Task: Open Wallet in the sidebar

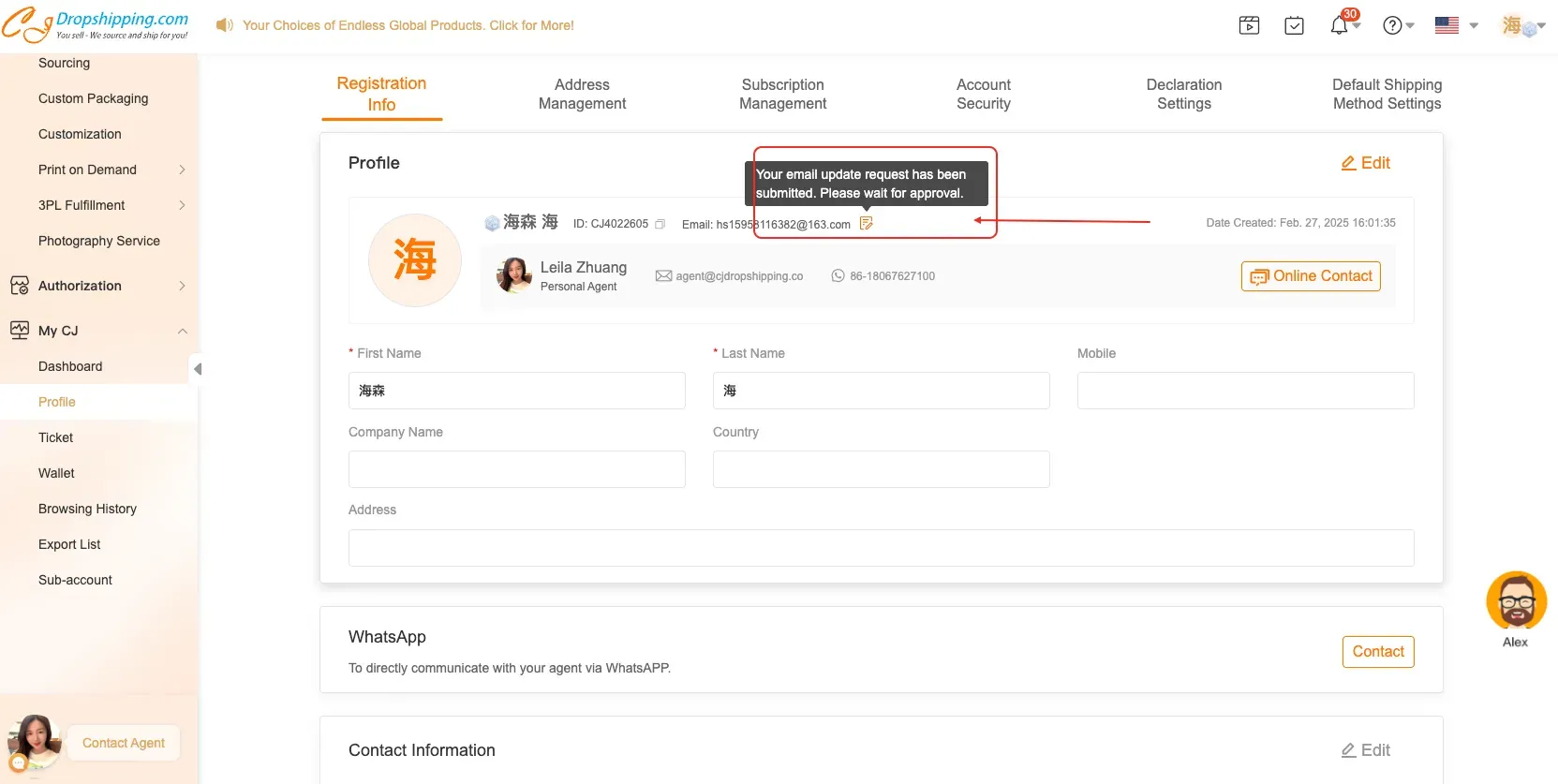Action: pyautogui.click(x=56, y=473)
